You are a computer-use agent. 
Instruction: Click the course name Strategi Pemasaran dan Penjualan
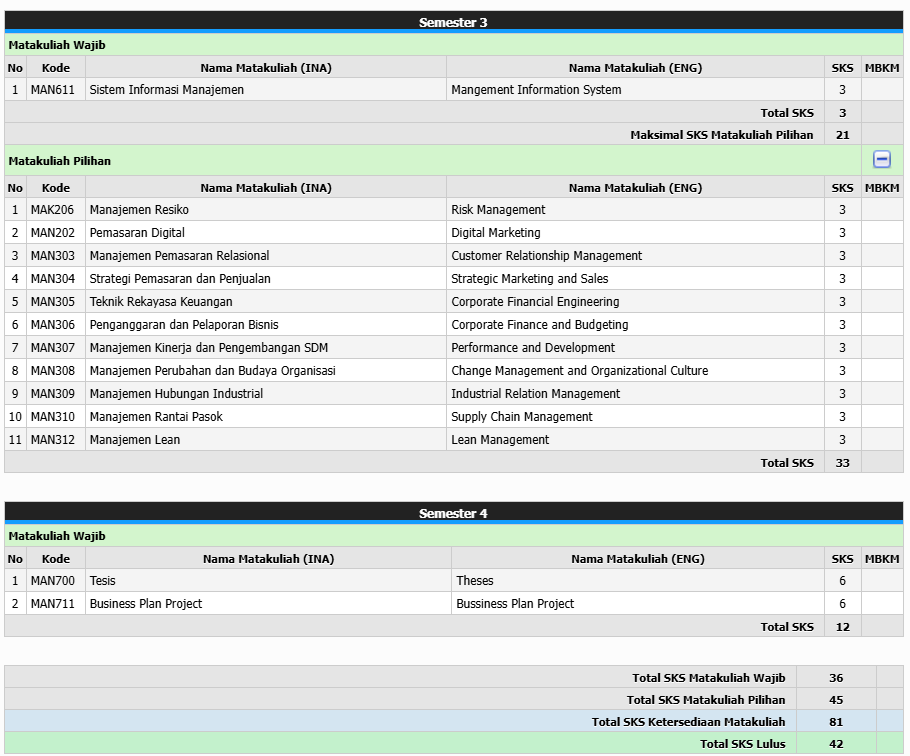point(180,278)
